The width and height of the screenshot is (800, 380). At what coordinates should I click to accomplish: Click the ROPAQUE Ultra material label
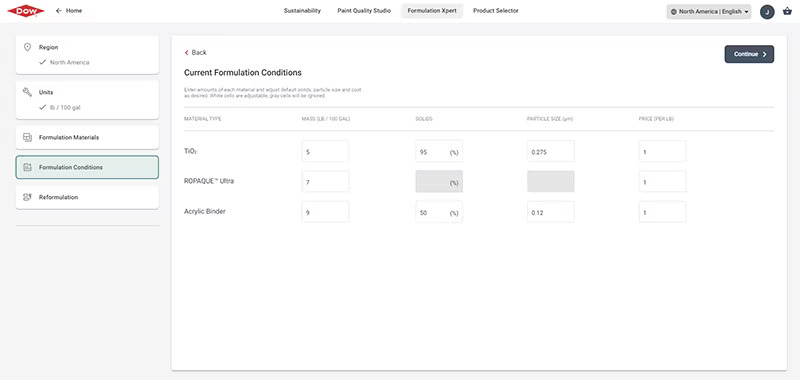click(209, 181)
